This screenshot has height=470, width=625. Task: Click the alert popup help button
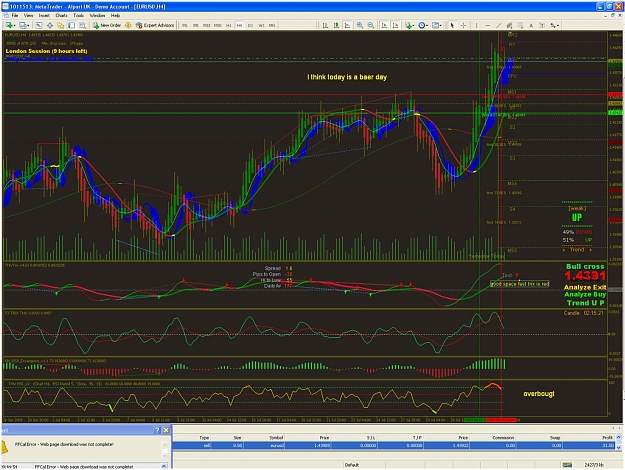tap(157, 430)
